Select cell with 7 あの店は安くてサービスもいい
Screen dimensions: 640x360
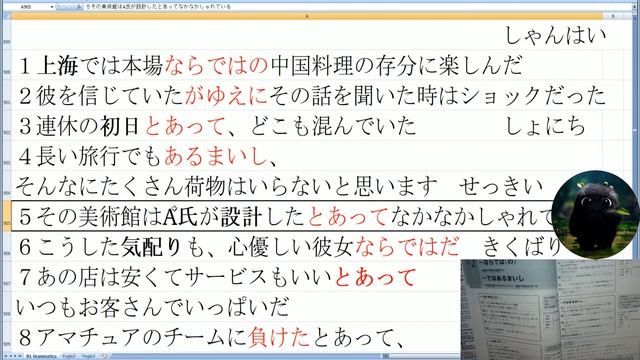[236, 277]
